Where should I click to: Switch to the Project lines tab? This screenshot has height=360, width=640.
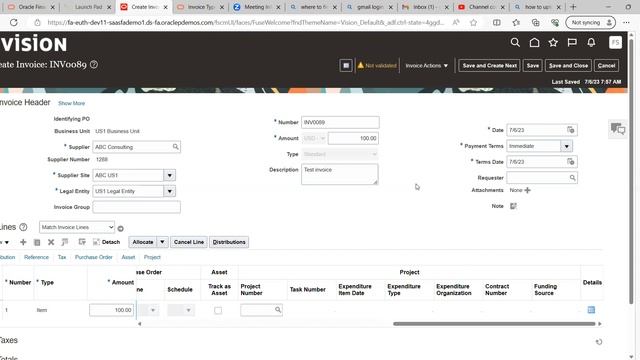coord(152,257)
